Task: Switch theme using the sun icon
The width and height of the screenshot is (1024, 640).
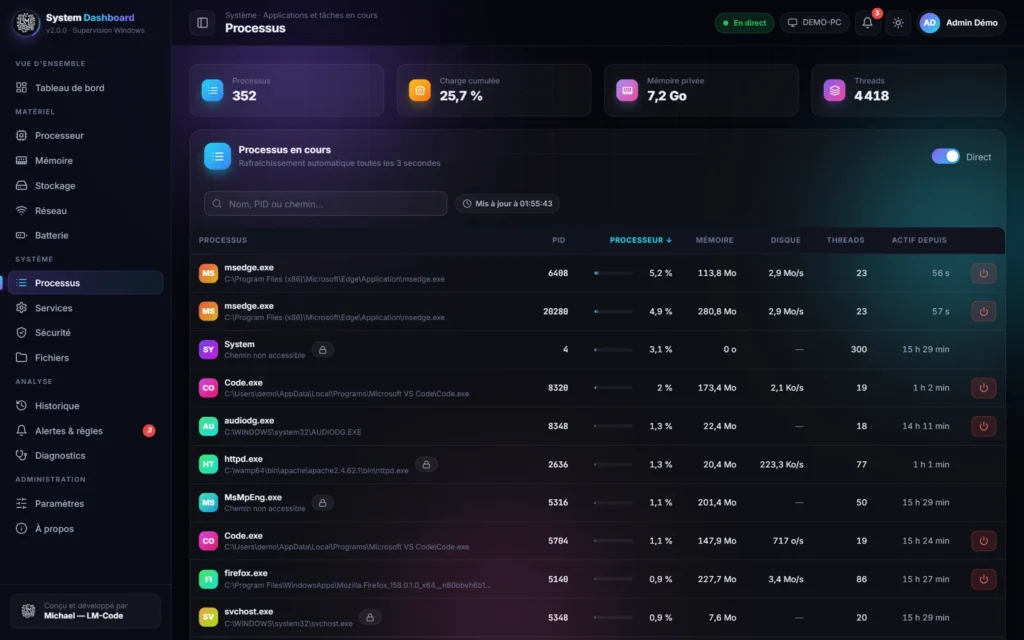Action: tap(898, 23)
